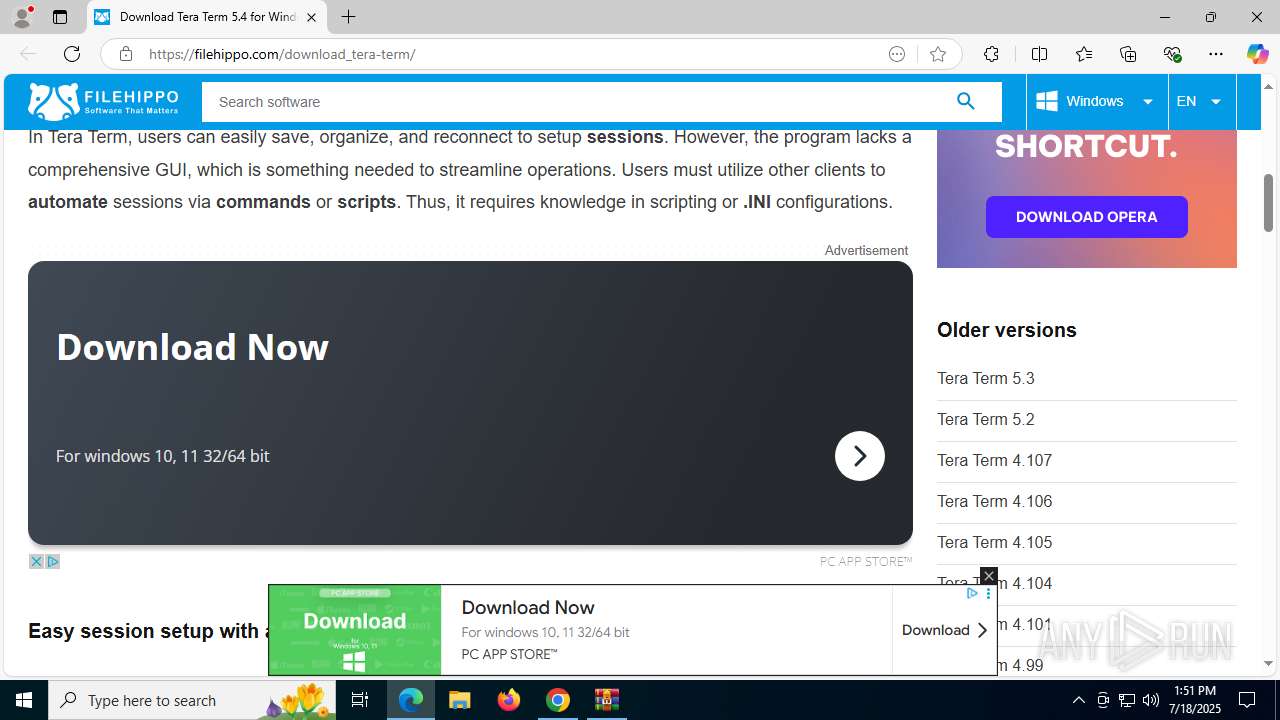Show hidden tray icons chevron

tap(1078, 700)
